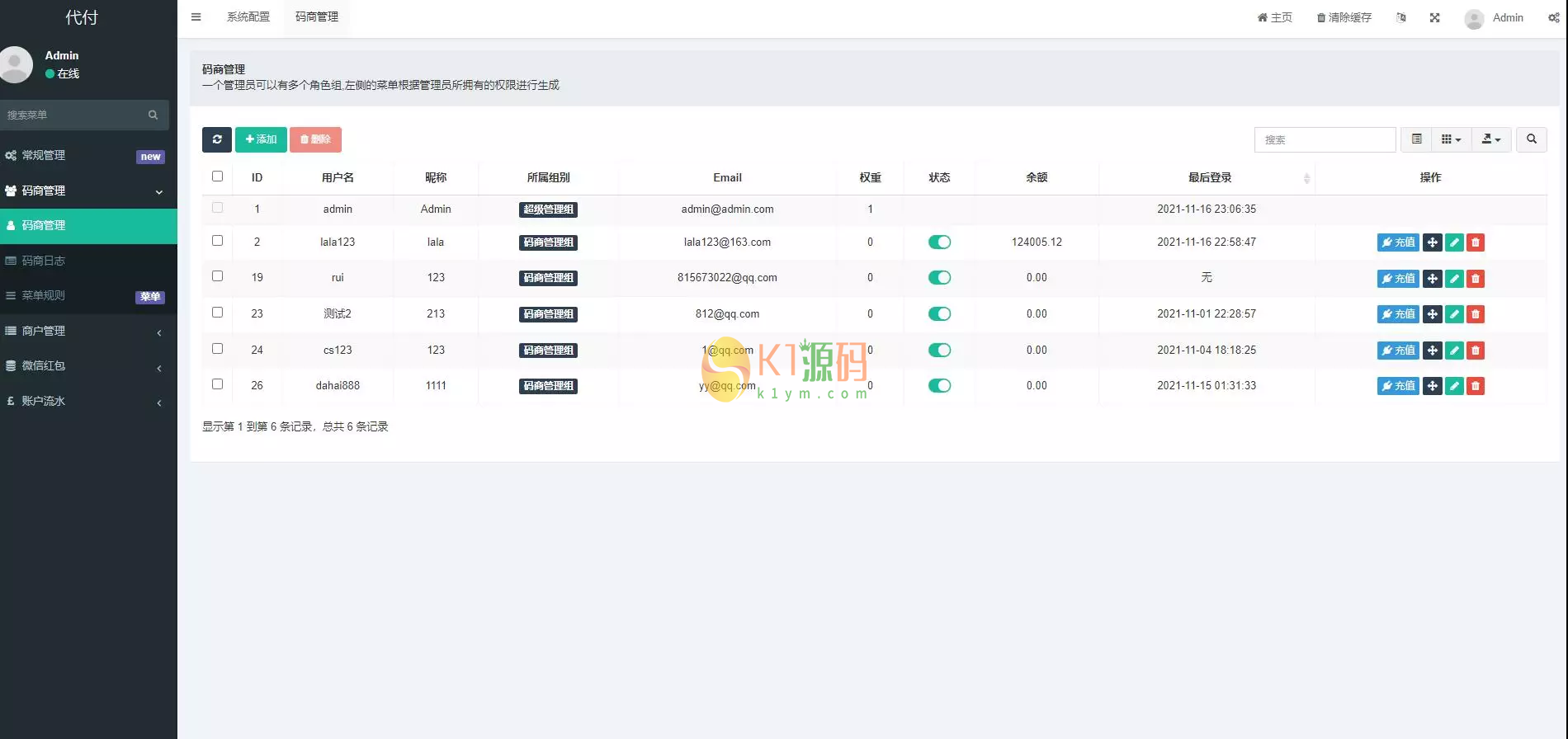
Task: Expand the 商户管理 sidebar menu
Action: (x=88, y=331)
